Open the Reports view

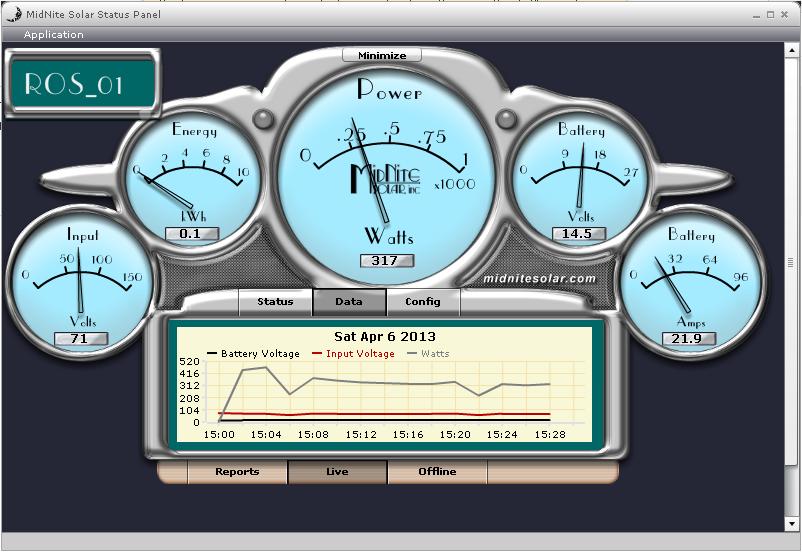[x=237, y=472]
